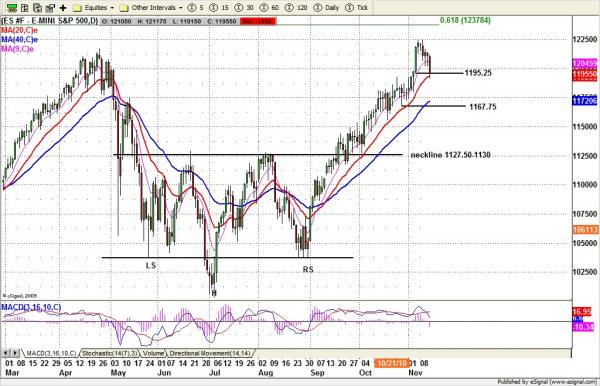Click the orange 106113 price marker
This screenshot has height=386, width=600.
(x=585, y=230)
